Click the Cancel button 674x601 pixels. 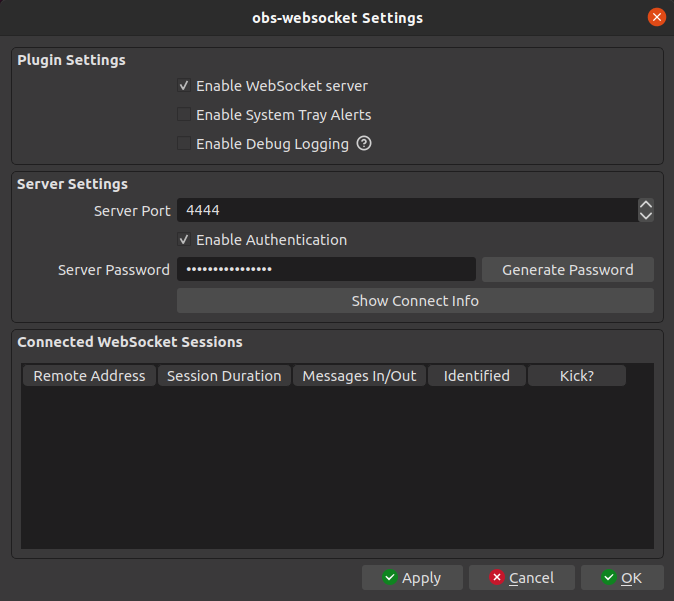click(522, 577)
